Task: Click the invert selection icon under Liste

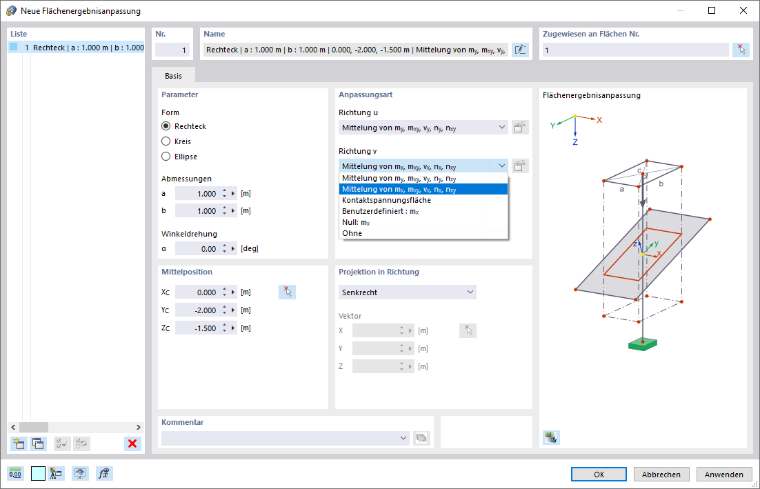Action: (81, 443)
